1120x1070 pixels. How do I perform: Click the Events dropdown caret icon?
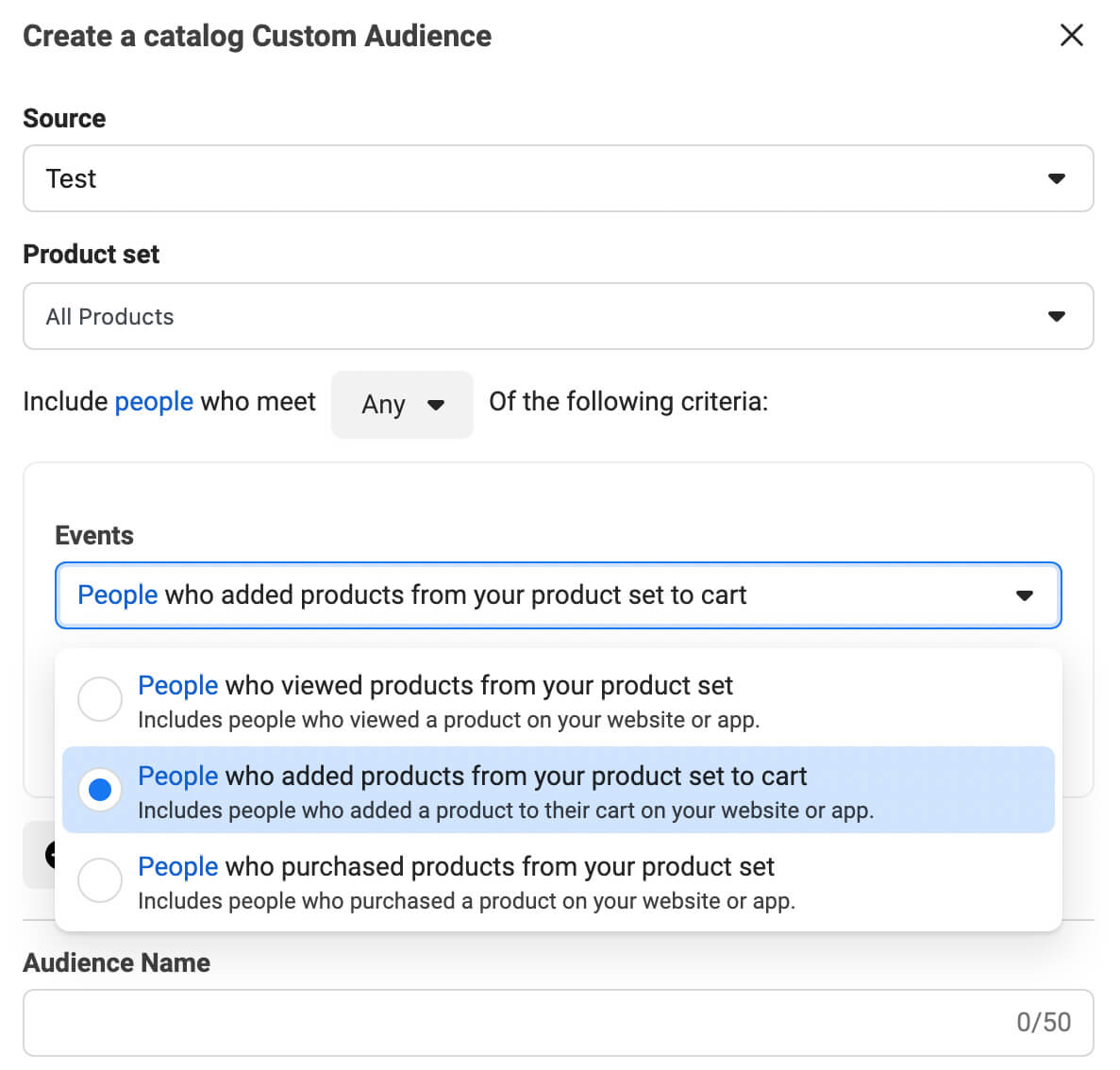click(1025, 595)
